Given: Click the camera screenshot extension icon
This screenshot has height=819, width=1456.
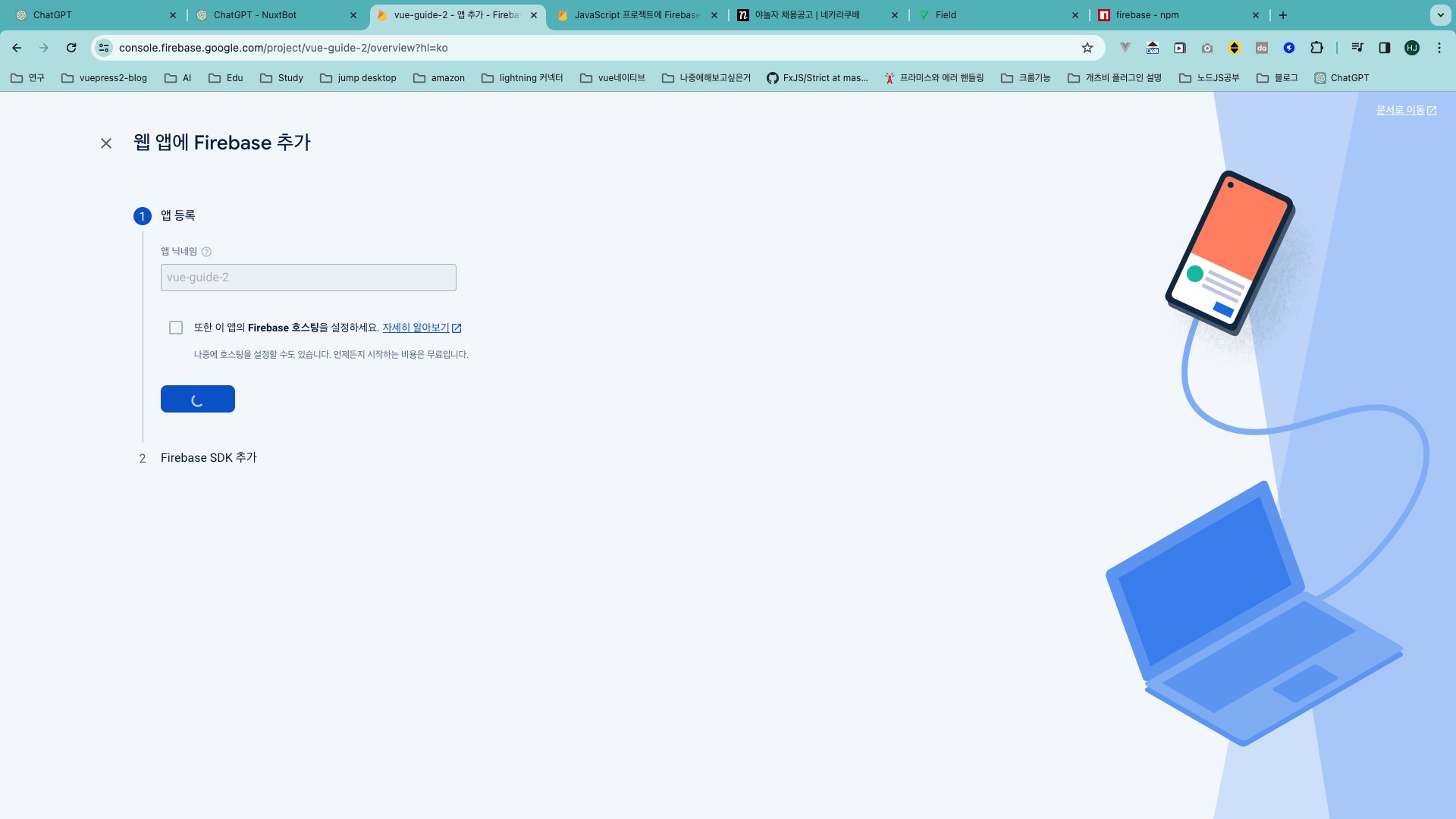Looking at the screenshot, I should pyautogui.click(x=1207, y=48).
